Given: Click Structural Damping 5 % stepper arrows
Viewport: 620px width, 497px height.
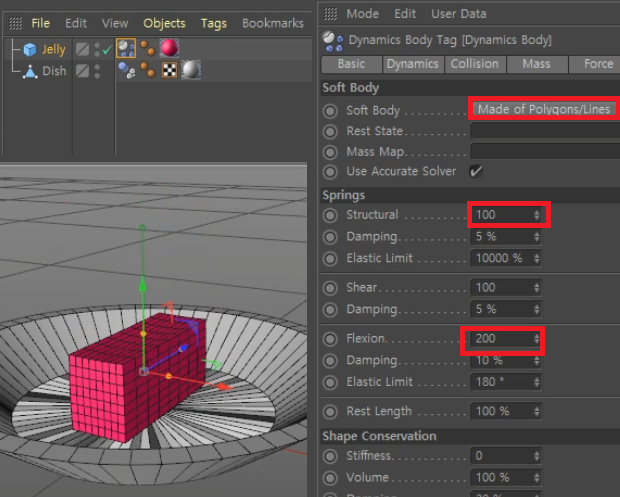Looking at the screenshot, I should (537, 236).
